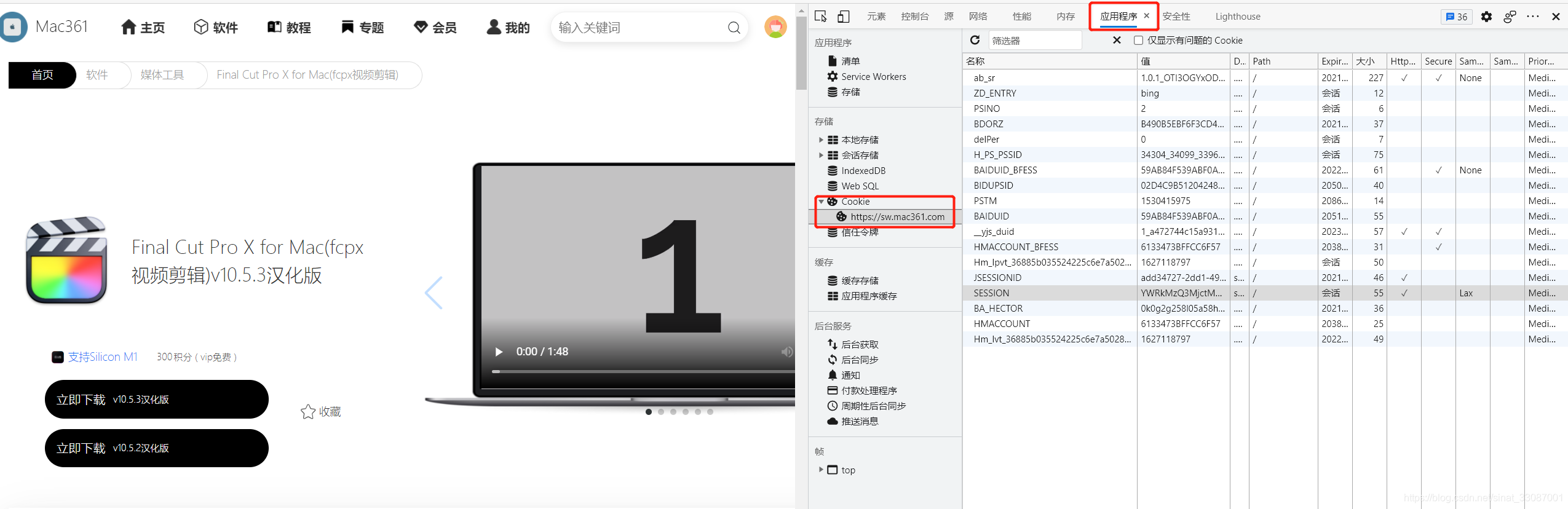Click the Final Cut Pro app icon
The height and width of the screenshot is (509, 1568).
coord(66,260)
